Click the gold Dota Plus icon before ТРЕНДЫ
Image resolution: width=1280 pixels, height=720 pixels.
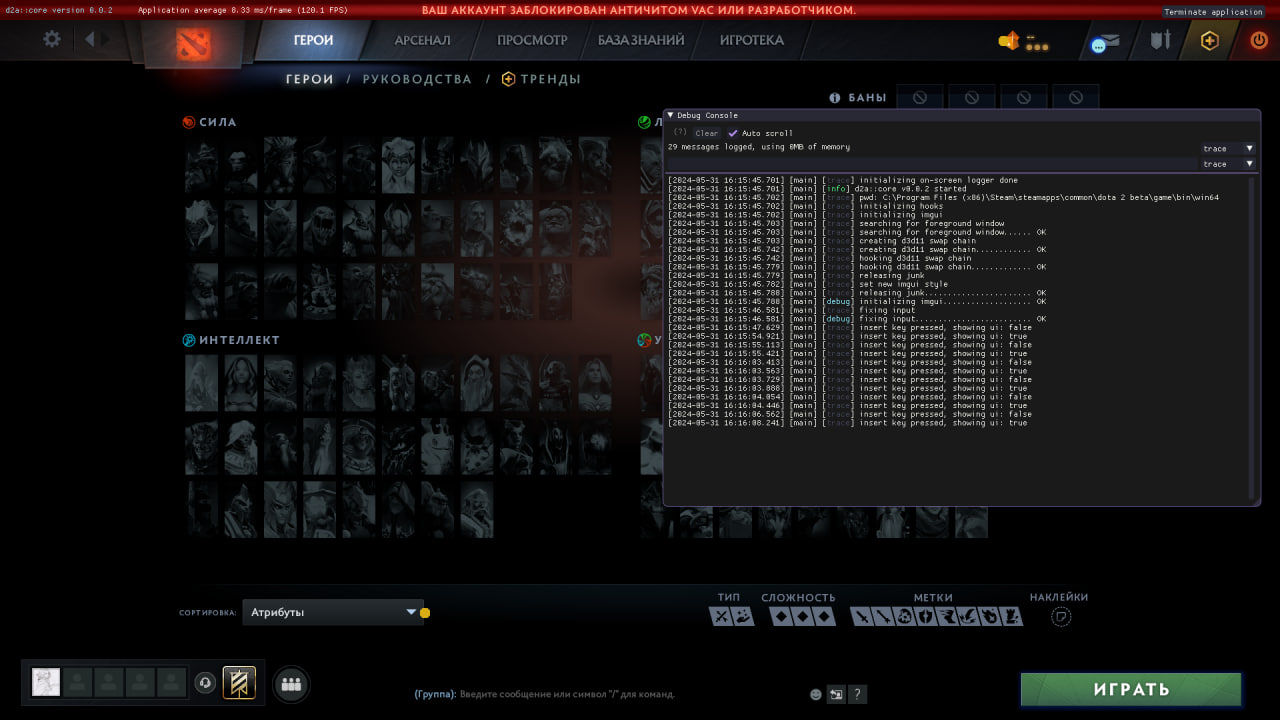[508, 79]
